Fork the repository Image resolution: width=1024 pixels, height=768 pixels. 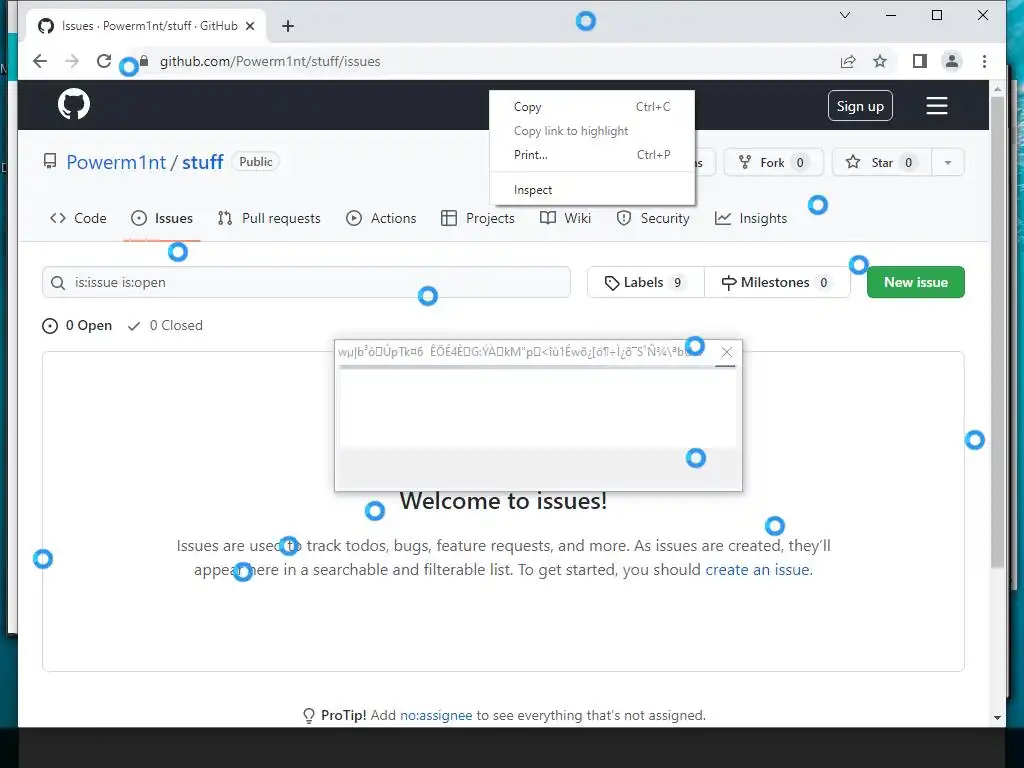click(774, 163)
